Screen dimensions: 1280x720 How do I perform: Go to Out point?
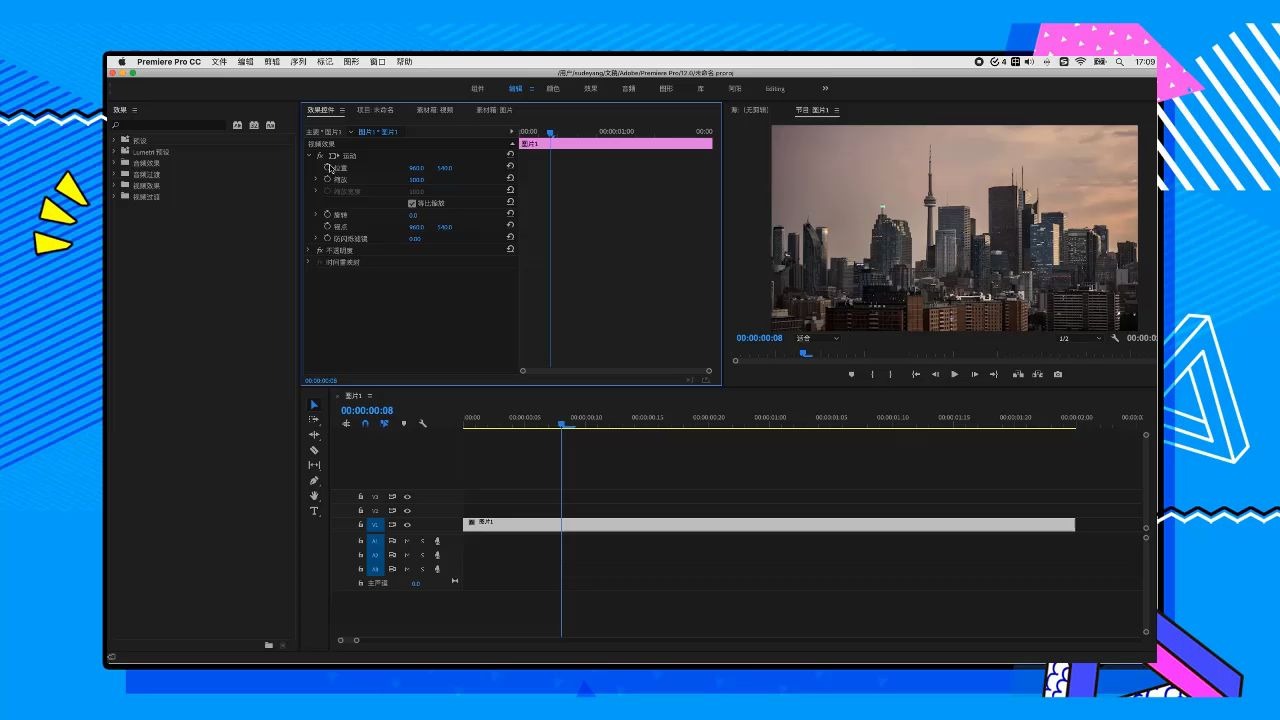994,375
